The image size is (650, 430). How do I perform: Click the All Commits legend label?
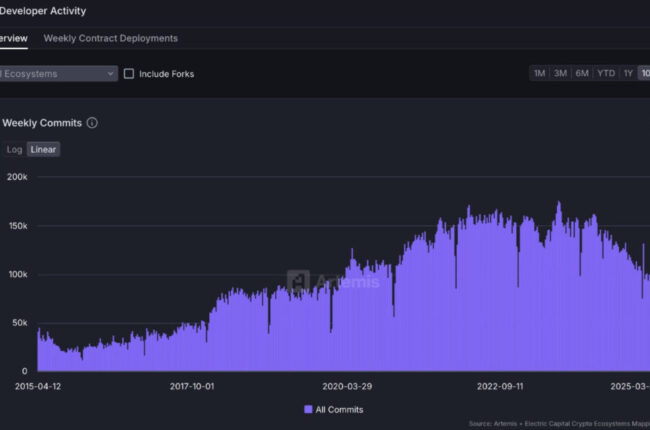[x=340, y=410]
